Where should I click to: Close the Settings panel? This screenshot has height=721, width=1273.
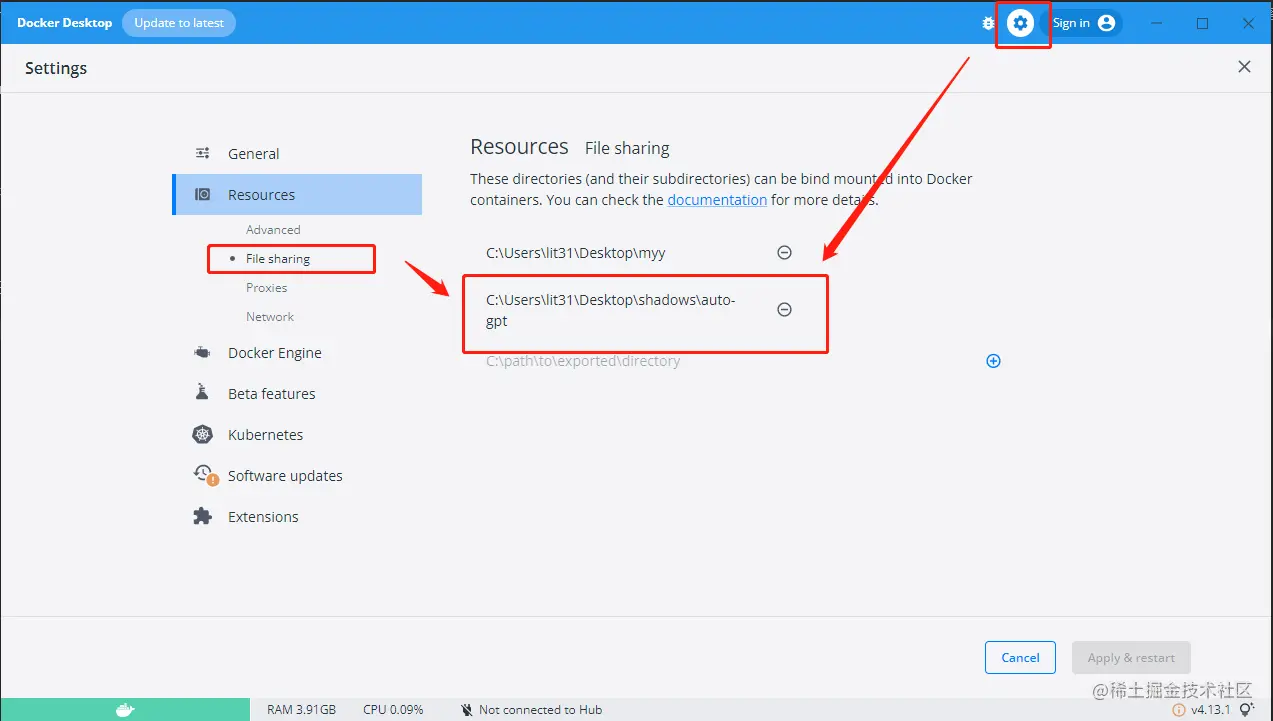coord(1244,67)
